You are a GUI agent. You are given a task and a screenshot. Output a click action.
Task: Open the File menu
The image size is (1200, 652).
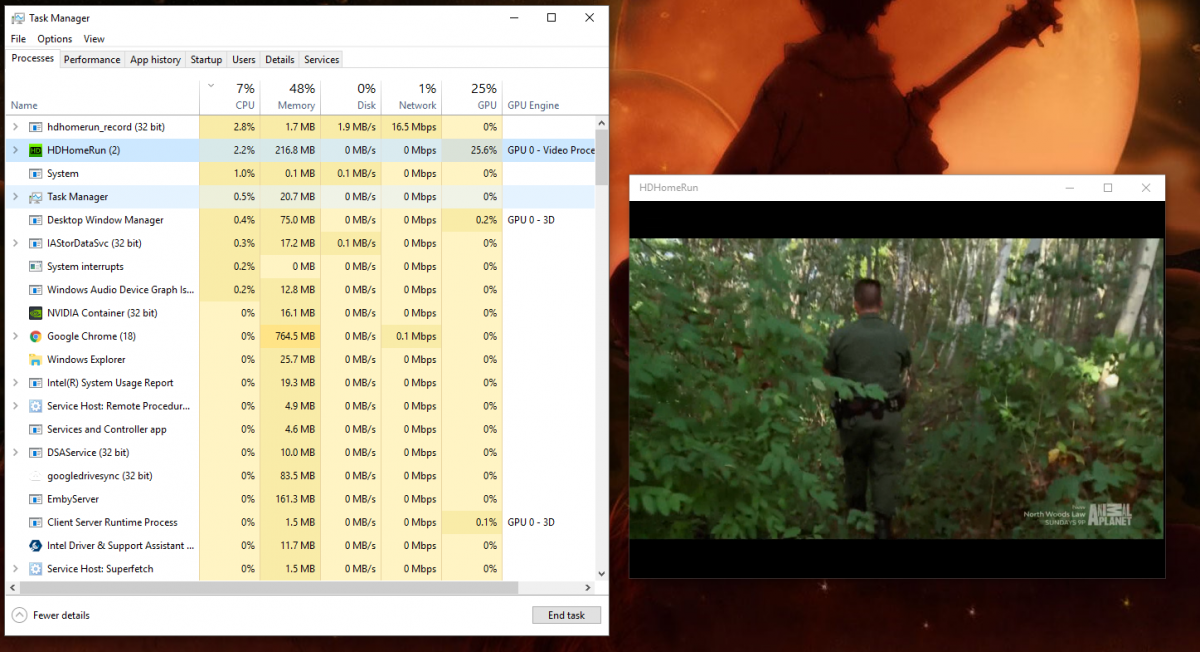pyautogui.click(x=18, y=39)
